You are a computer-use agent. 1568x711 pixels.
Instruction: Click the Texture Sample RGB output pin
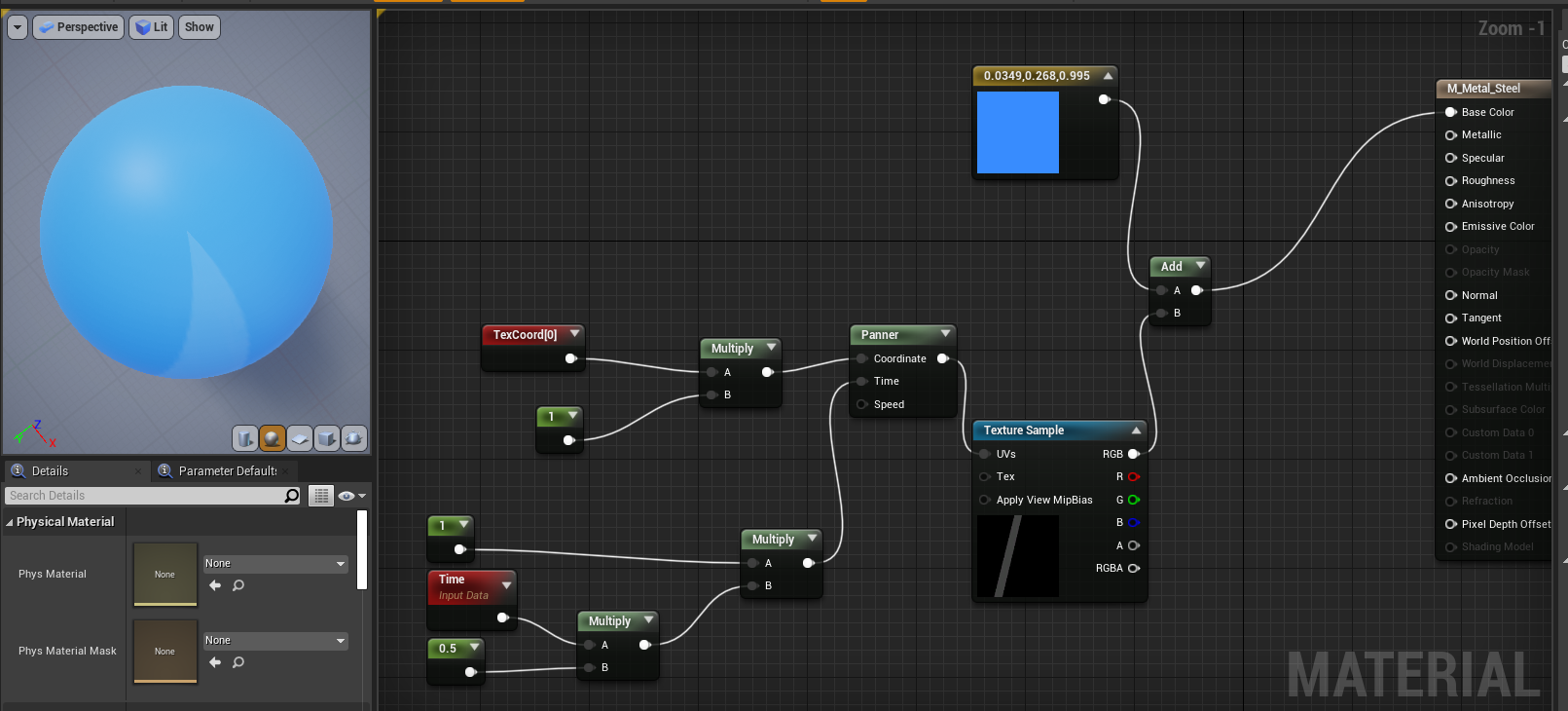point(1134,454)
